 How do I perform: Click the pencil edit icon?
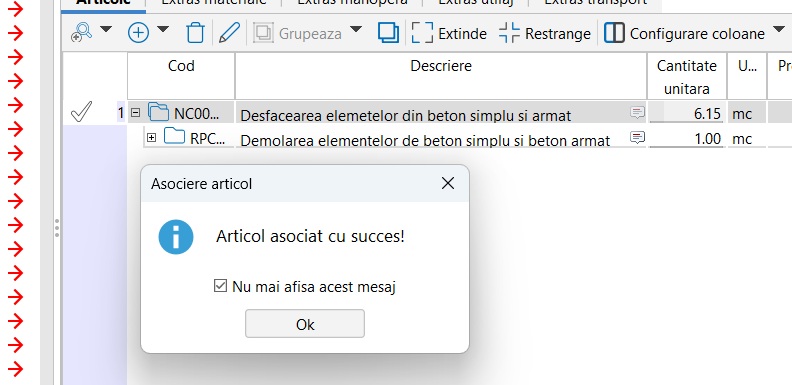(x=229, y=33)
